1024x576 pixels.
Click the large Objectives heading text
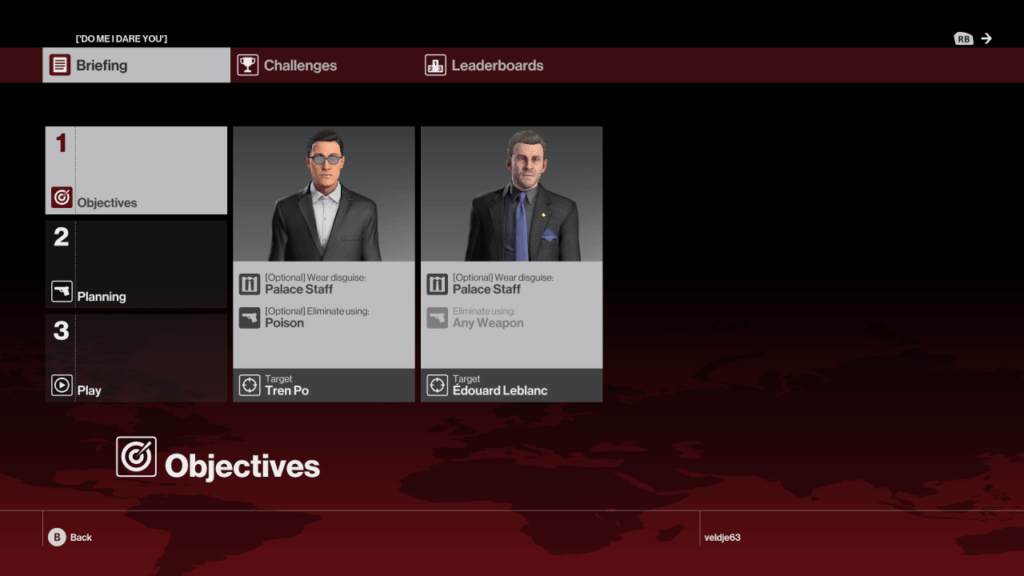(x=242, y=466)
